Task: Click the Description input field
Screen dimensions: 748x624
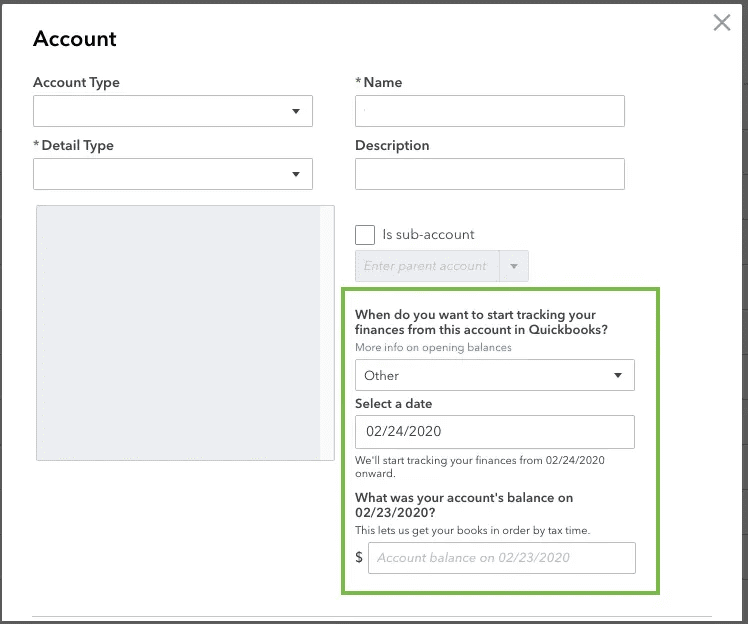Action: pyautogui.click(x=490, y=174)
